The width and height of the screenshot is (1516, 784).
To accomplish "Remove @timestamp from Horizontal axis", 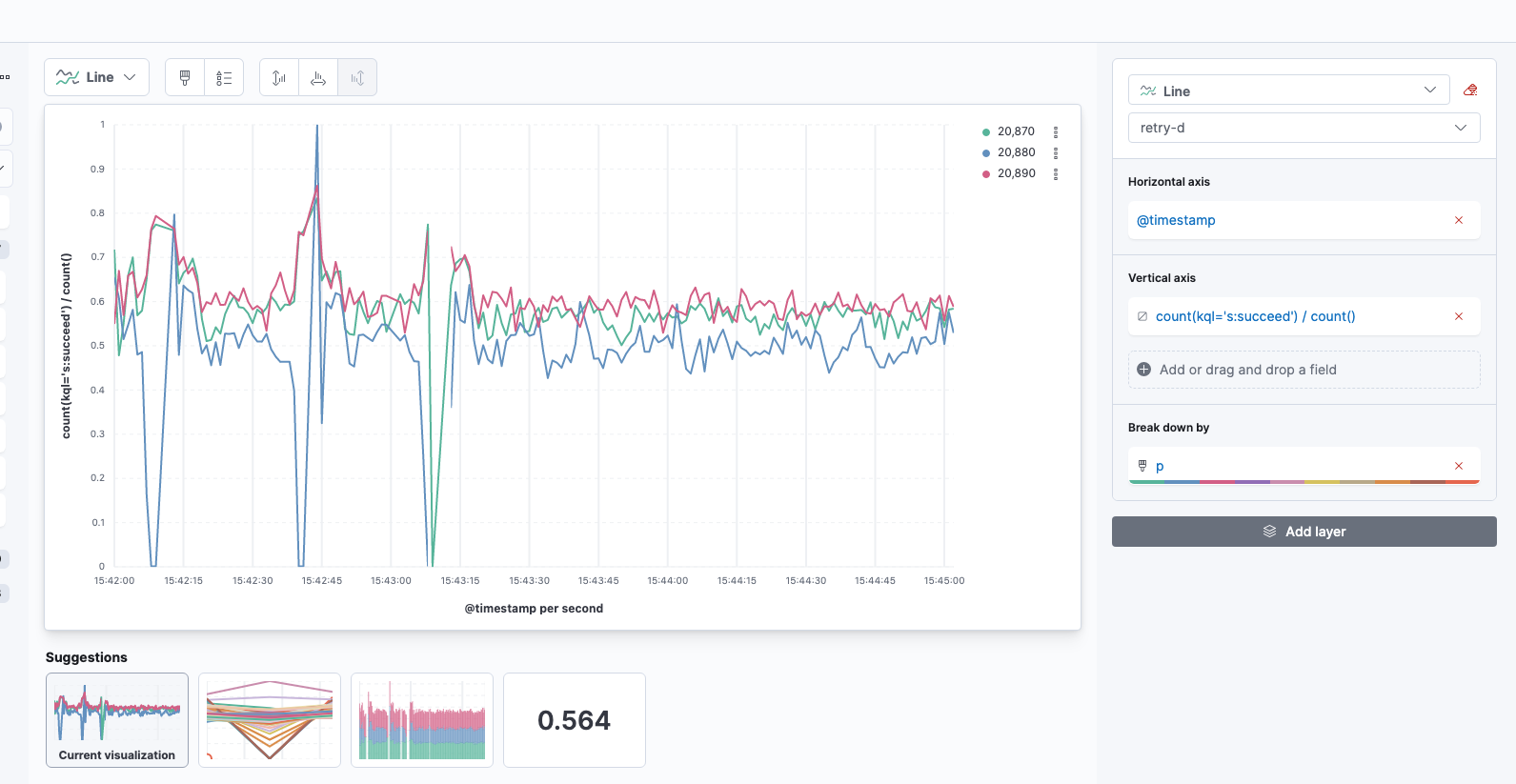I will (x=1458, y=220).
